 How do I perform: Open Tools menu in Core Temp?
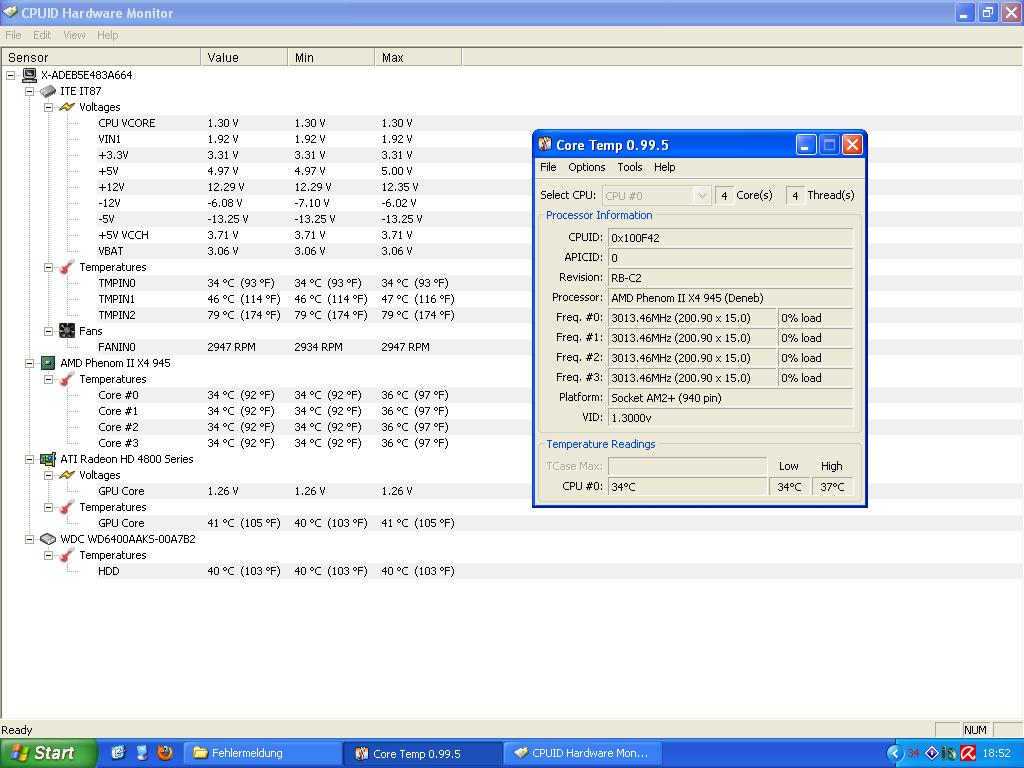tap(630, 167)
